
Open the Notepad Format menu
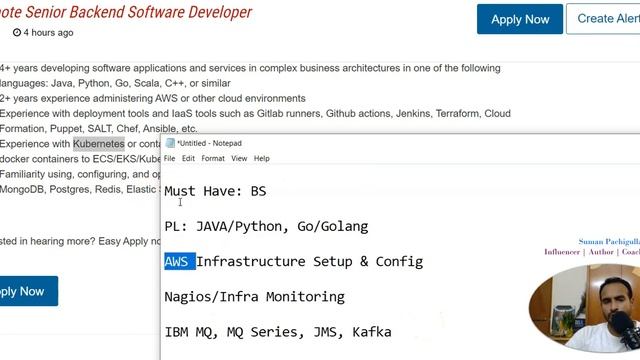(213, 158)
